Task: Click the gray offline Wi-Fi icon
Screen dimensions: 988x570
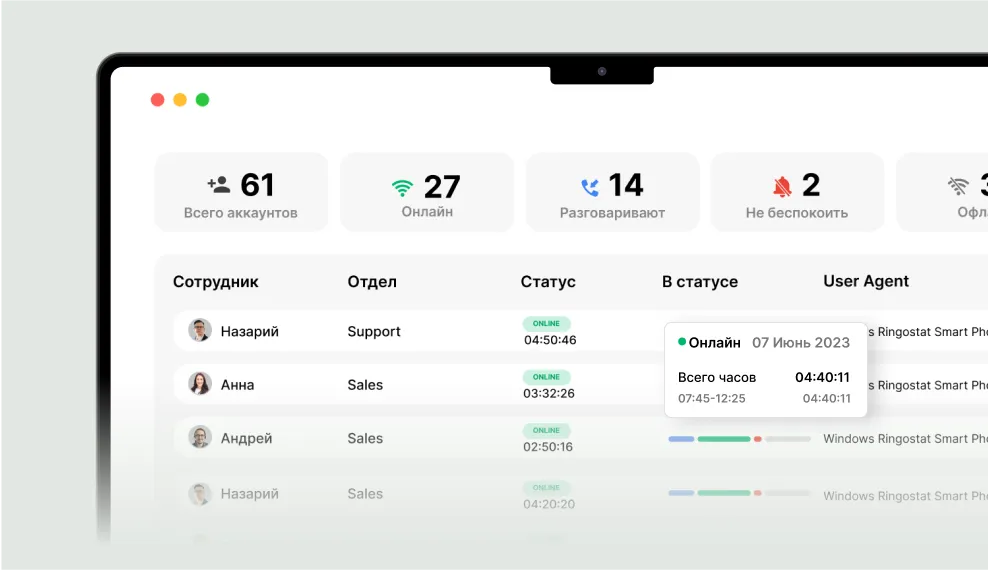Action: coord(958,187)
